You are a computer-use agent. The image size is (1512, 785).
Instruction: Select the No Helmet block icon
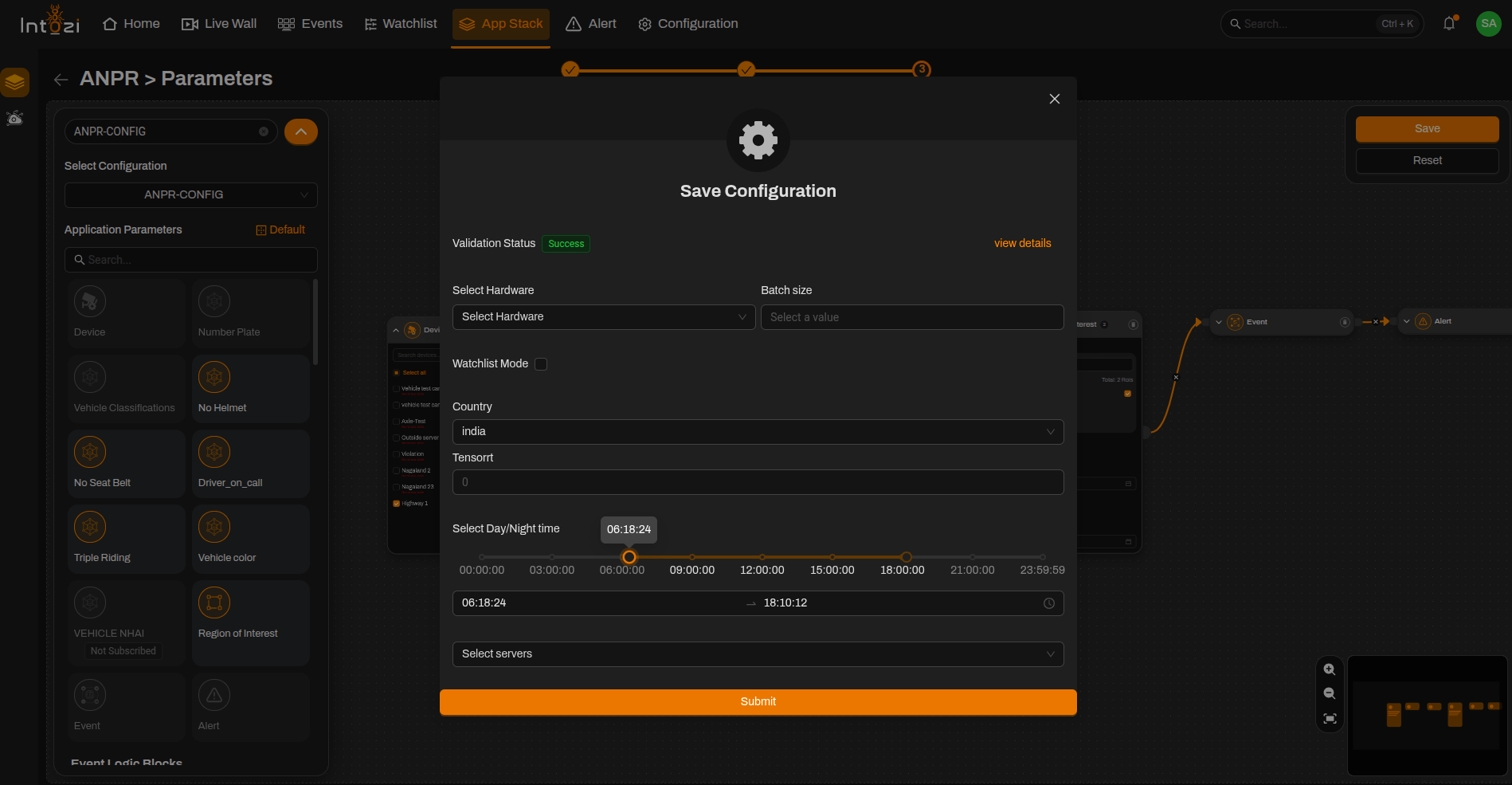pos(214,377)
